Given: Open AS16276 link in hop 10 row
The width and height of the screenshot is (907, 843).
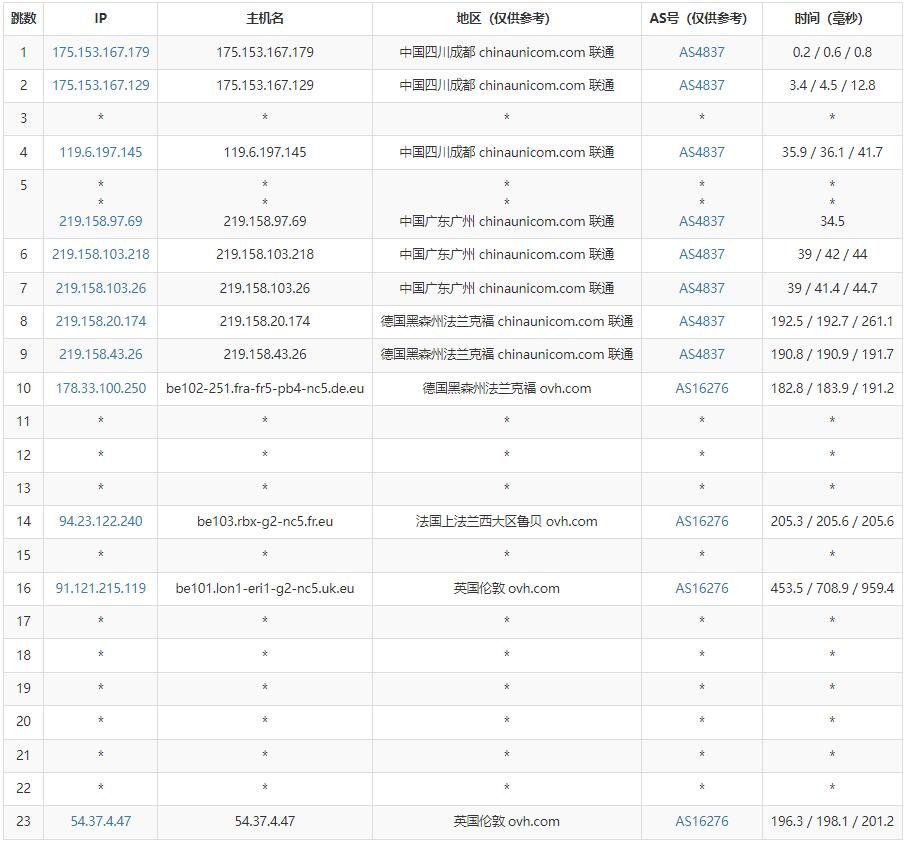Looking at the screenshot, I should pyautogui.click(x=702, y=388).
